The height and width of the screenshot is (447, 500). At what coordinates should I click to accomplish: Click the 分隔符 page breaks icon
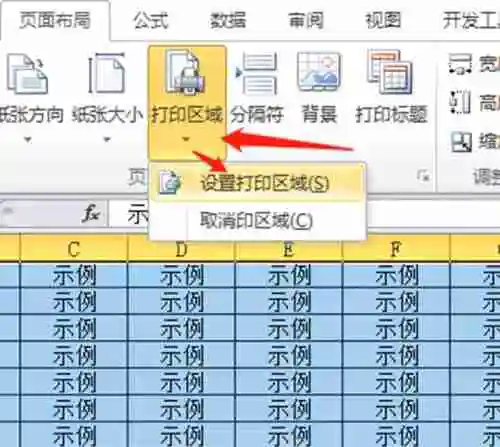click(x=257, y=74)
